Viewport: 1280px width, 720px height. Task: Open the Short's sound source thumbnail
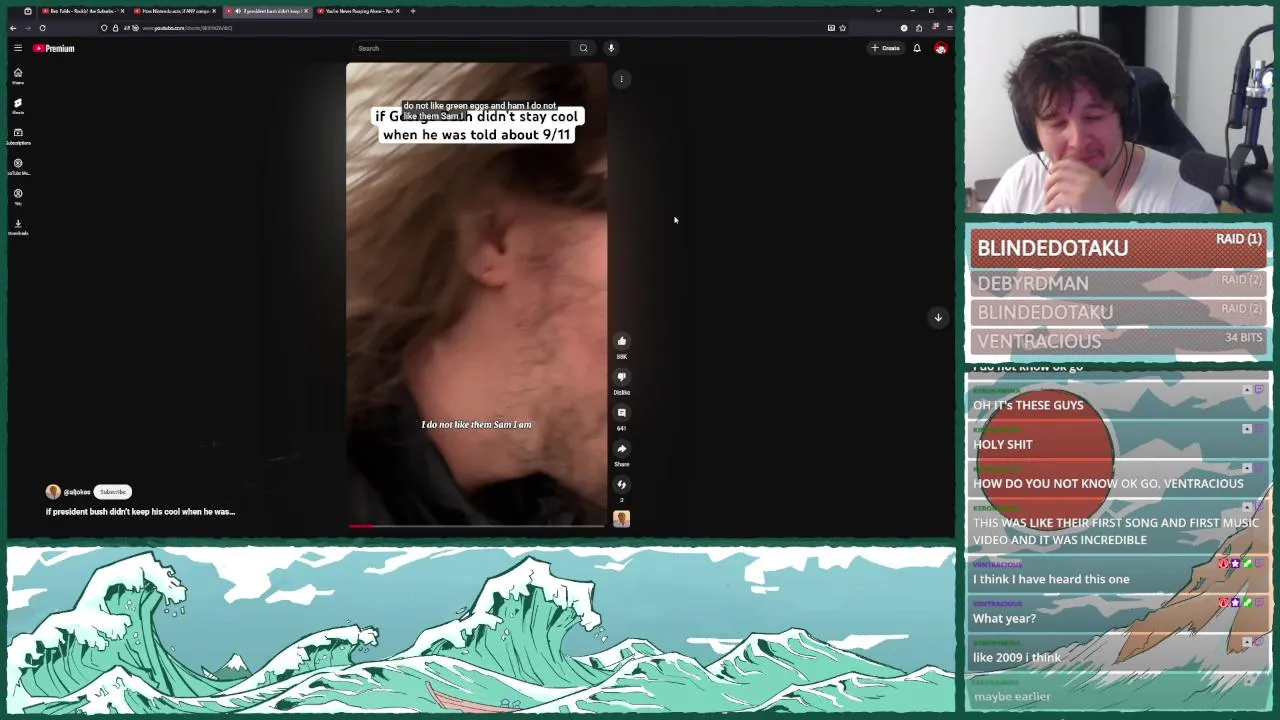pos(621,519)
